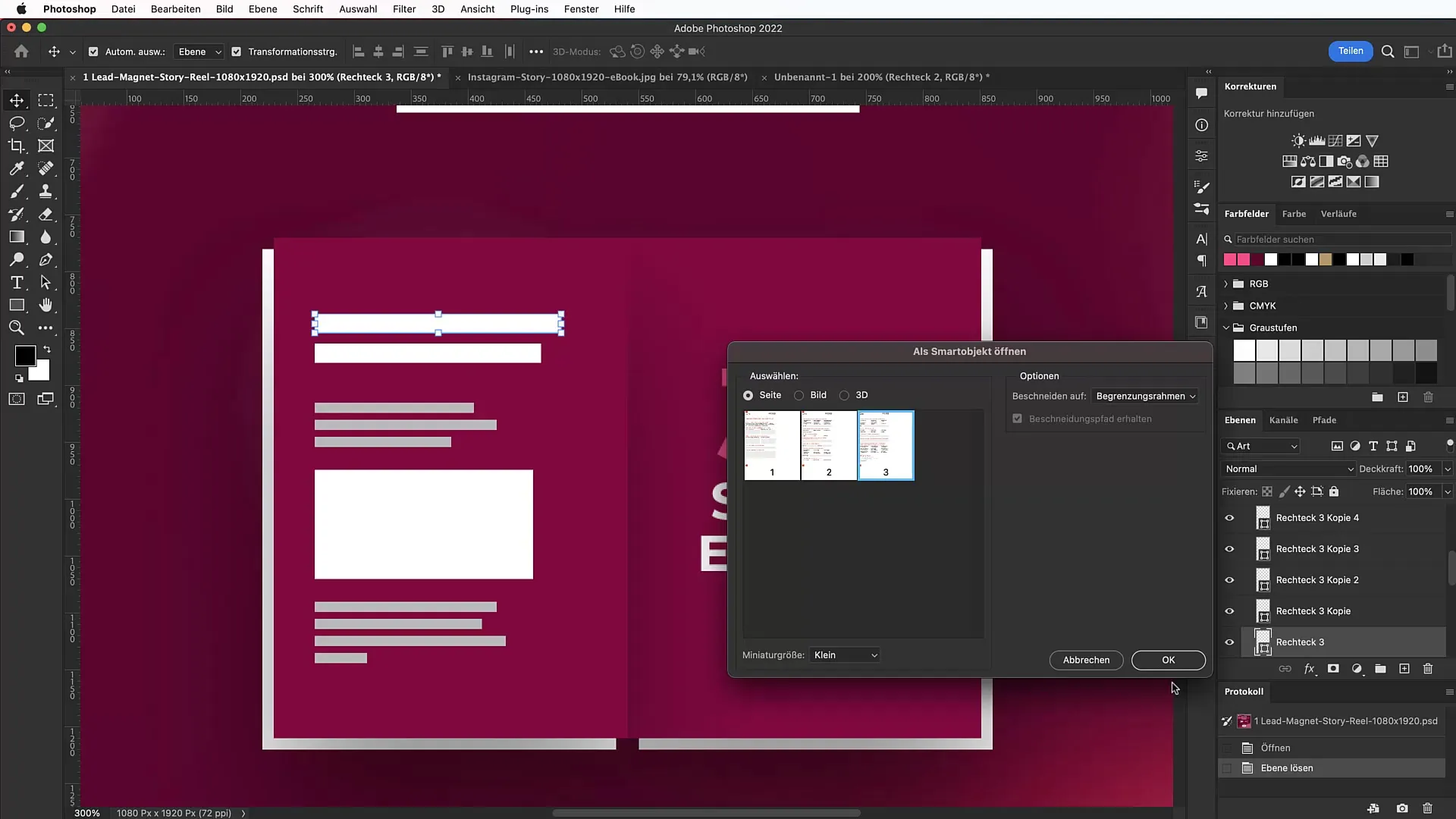Select the Rechteck 3 Kopie layer

pos(1313,611)
